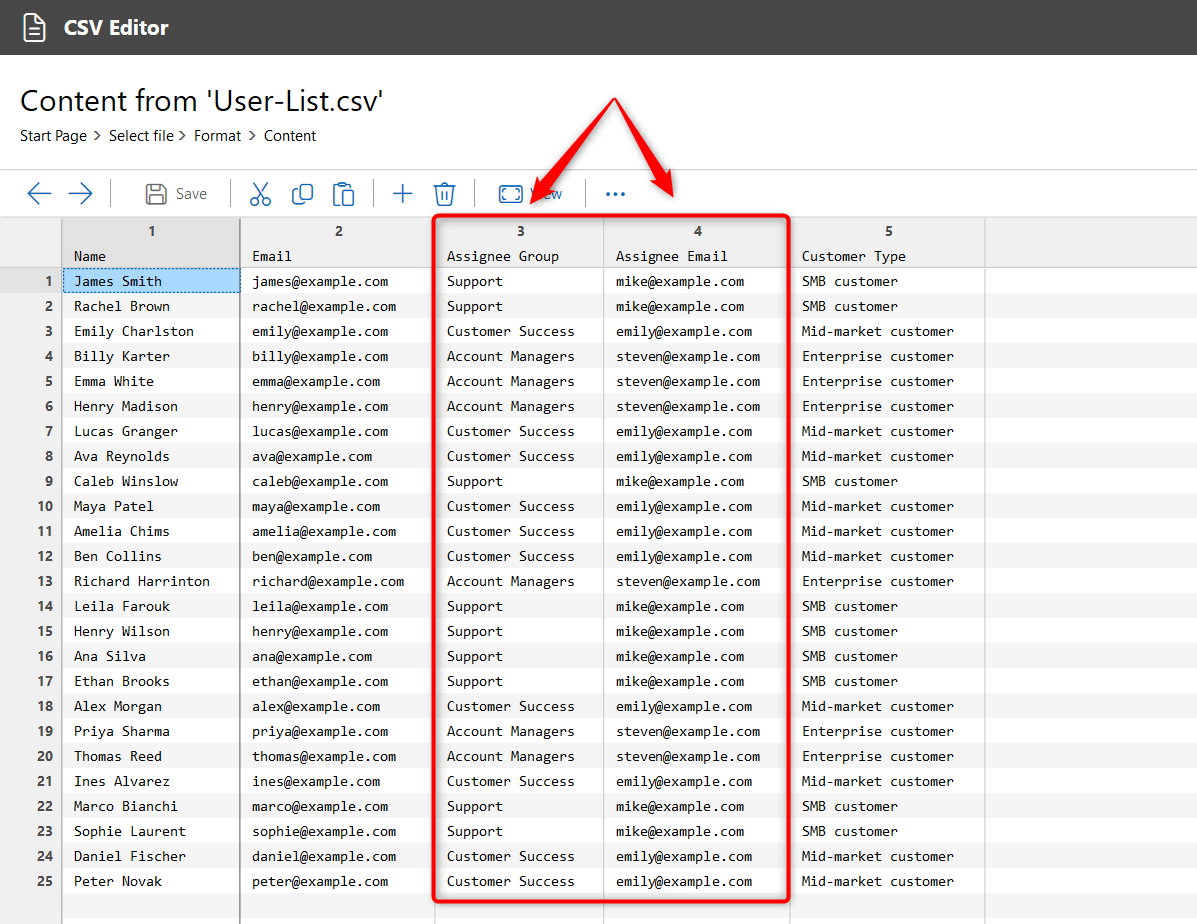Switch to the Content breadcrumb step

pyautogui.click(x=289, y=135)
